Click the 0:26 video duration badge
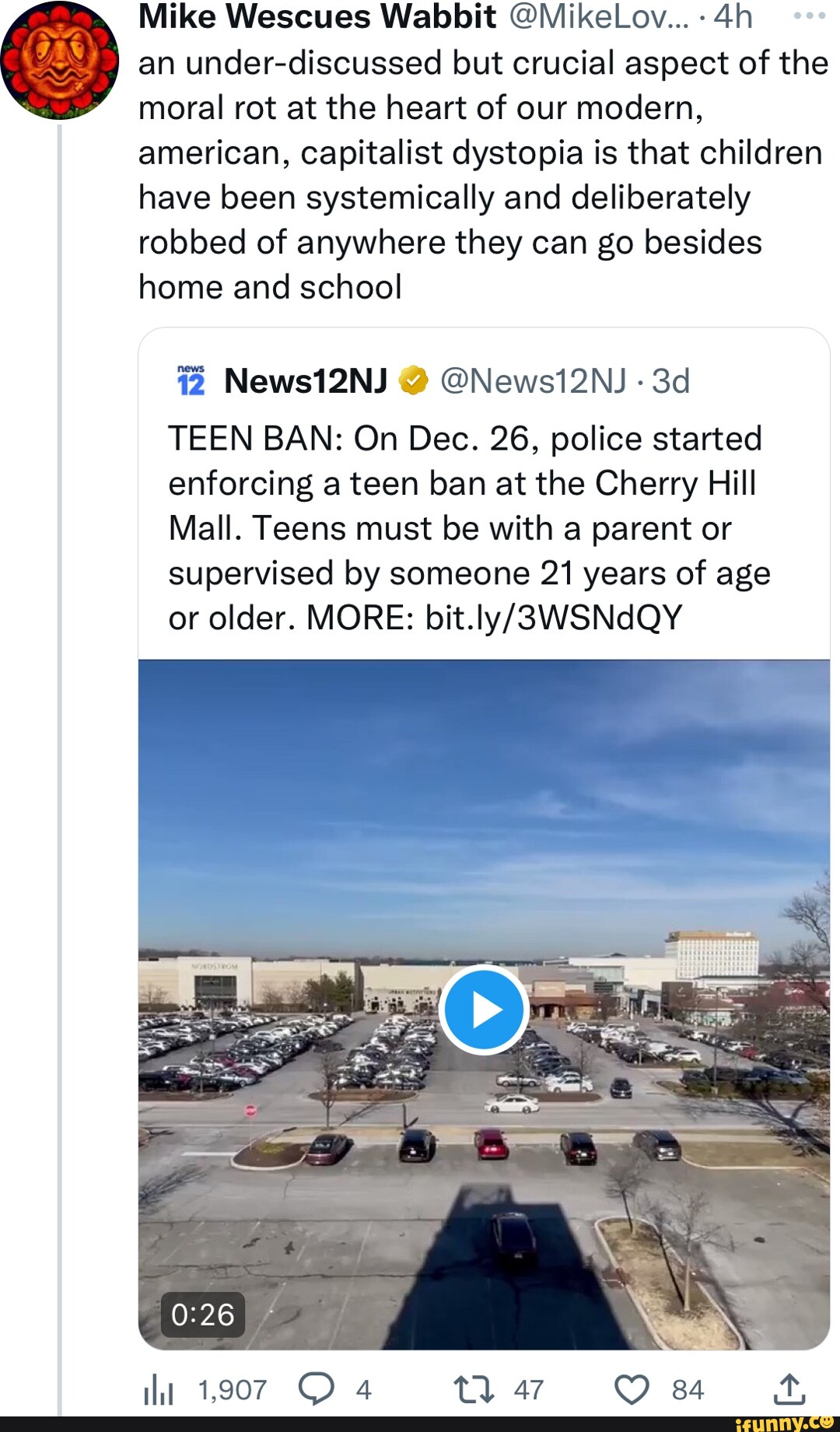The width and height of the screenshot is (840, 1432). (x=202, y=1315)
